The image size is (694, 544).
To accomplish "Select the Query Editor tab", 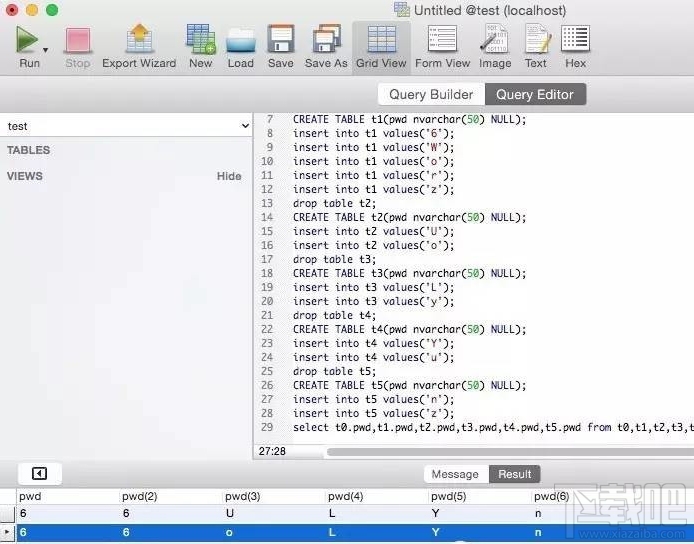I will (x=535, y=94).
